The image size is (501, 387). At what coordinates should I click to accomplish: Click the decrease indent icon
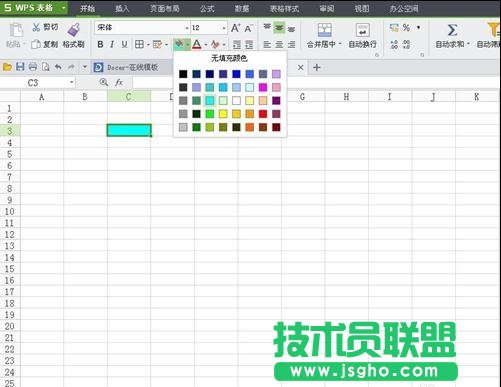[x=237, y=44]
